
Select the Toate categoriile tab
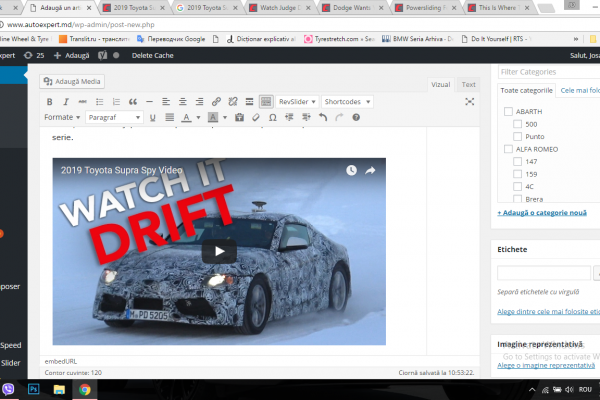pos(527,91)
